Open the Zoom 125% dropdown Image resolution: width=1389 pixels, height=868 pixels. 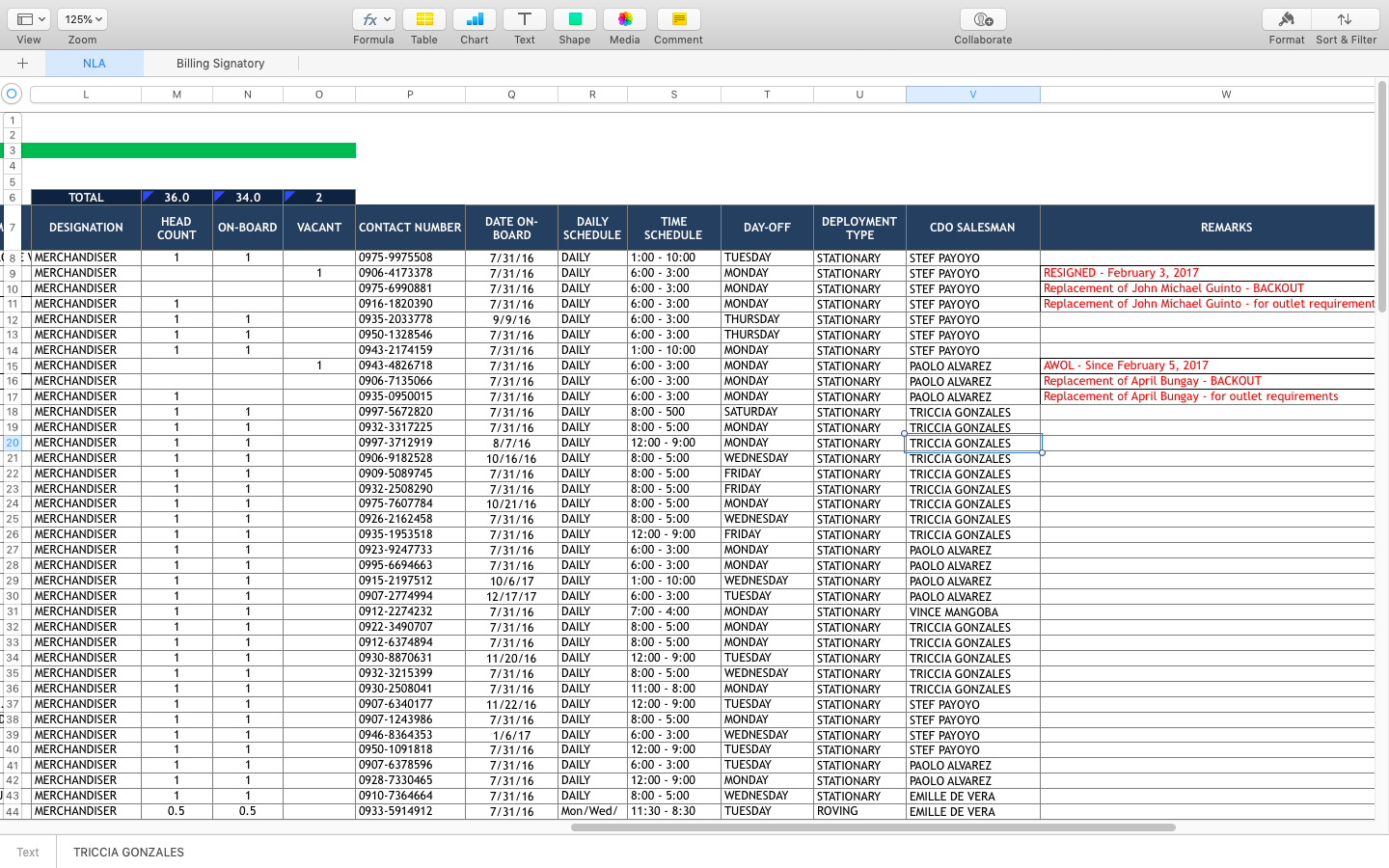[x=82, y=19]
